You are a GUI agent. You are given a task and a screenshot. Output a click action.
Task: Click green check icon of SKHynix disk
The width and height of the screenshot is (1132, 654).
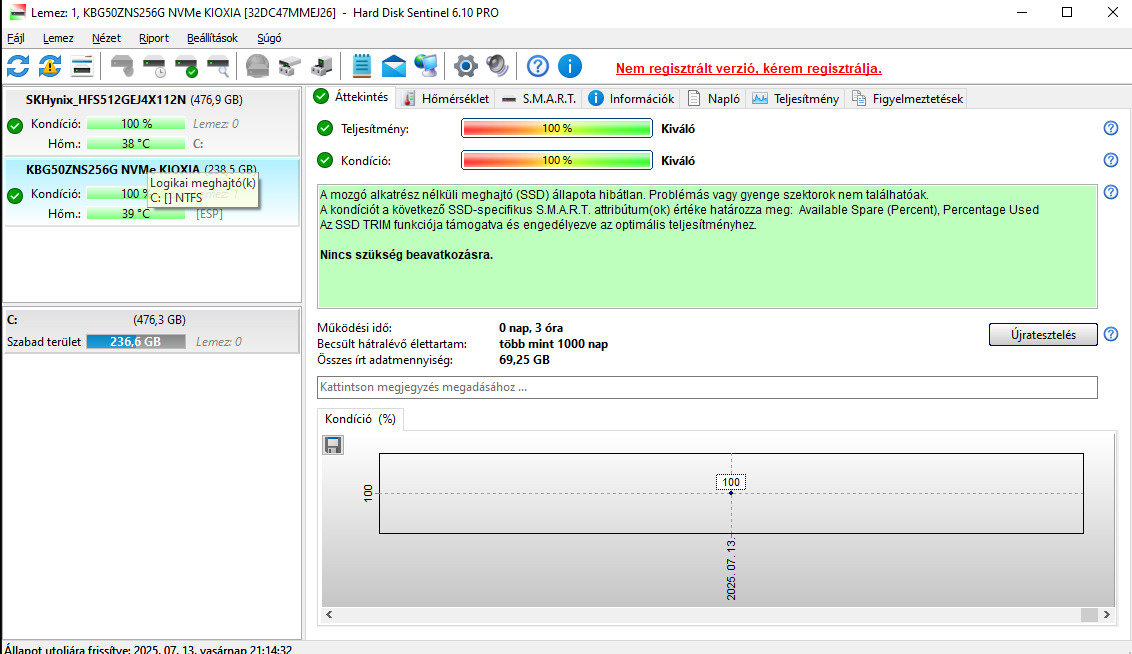[15, 126]
